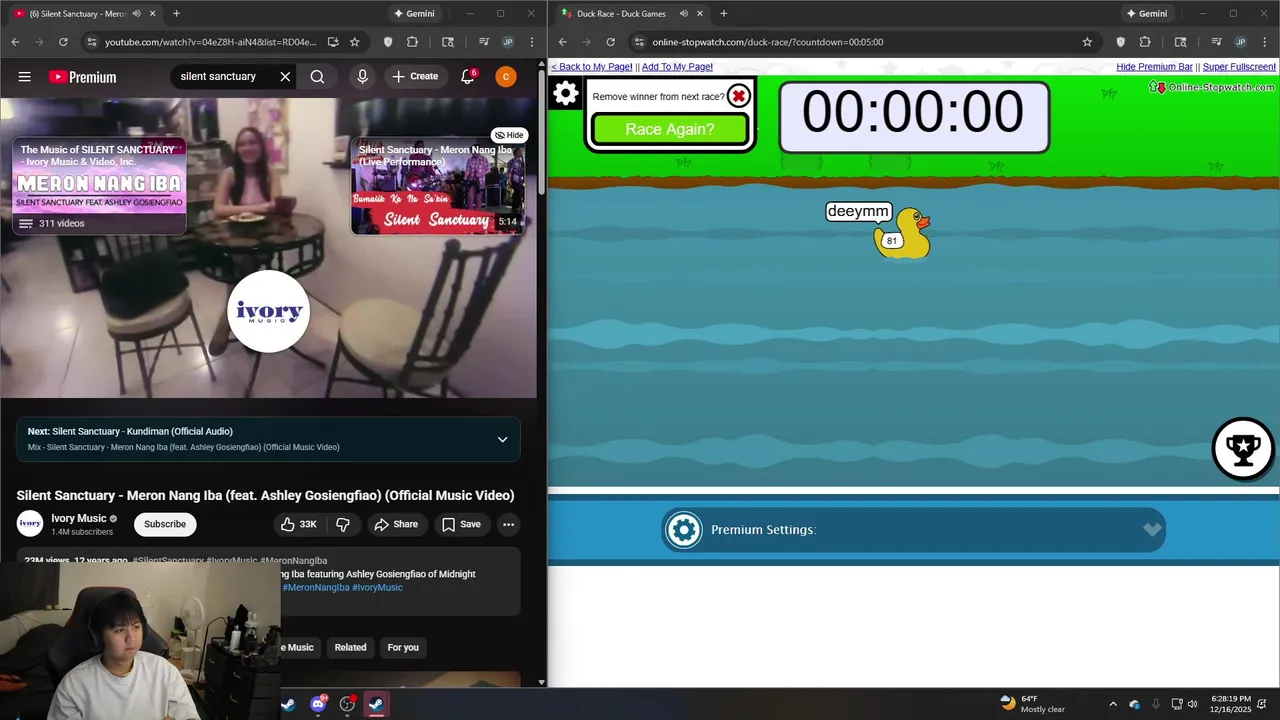Image resolution: width=1280 pixels, height=720 pixels.
Task: Go back in the Duck Race window
Action: tap(562, 42)
